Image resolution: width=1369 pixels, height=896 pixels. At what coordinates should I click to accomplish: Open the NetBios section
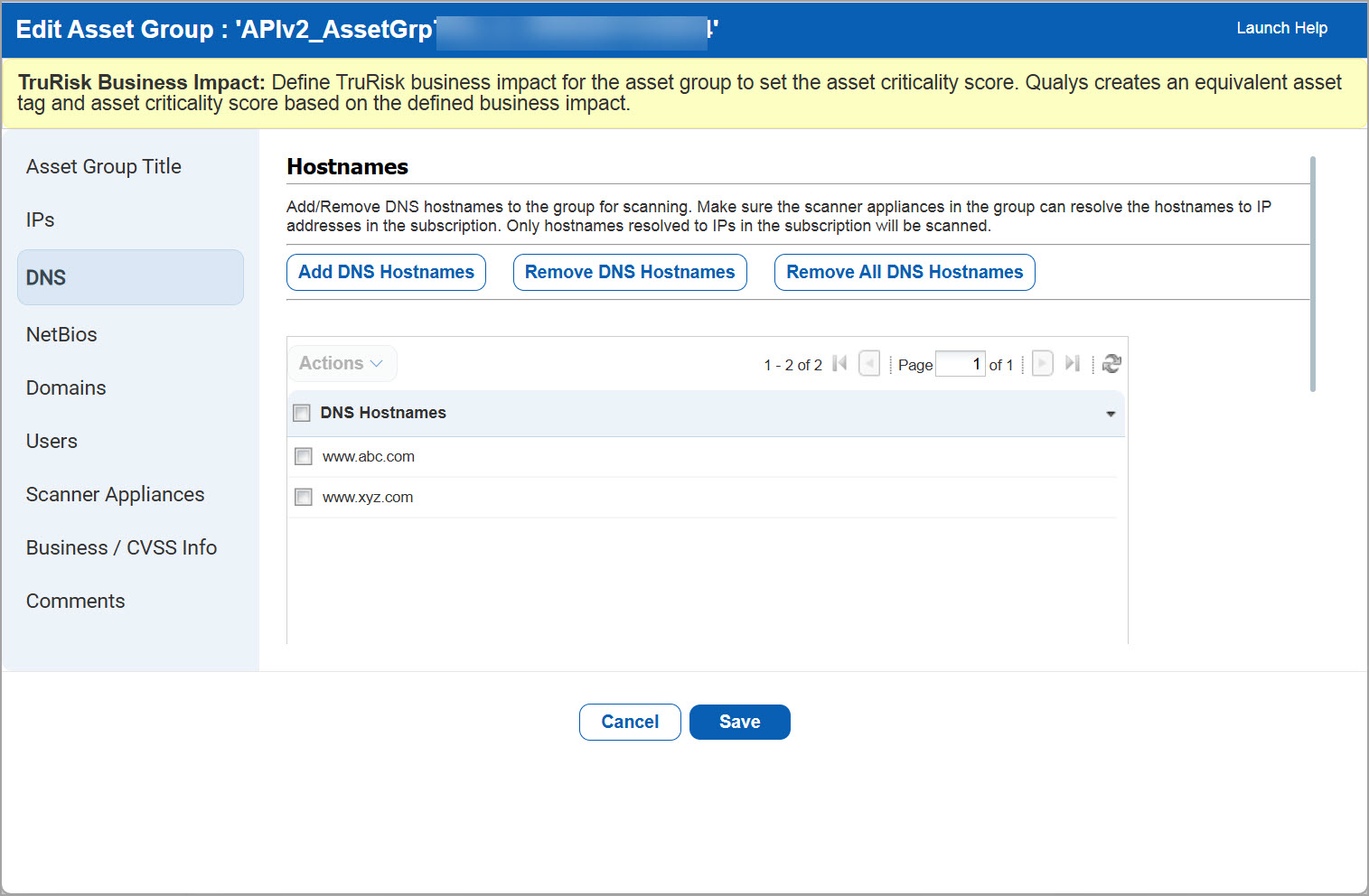[x=61, y=334]
